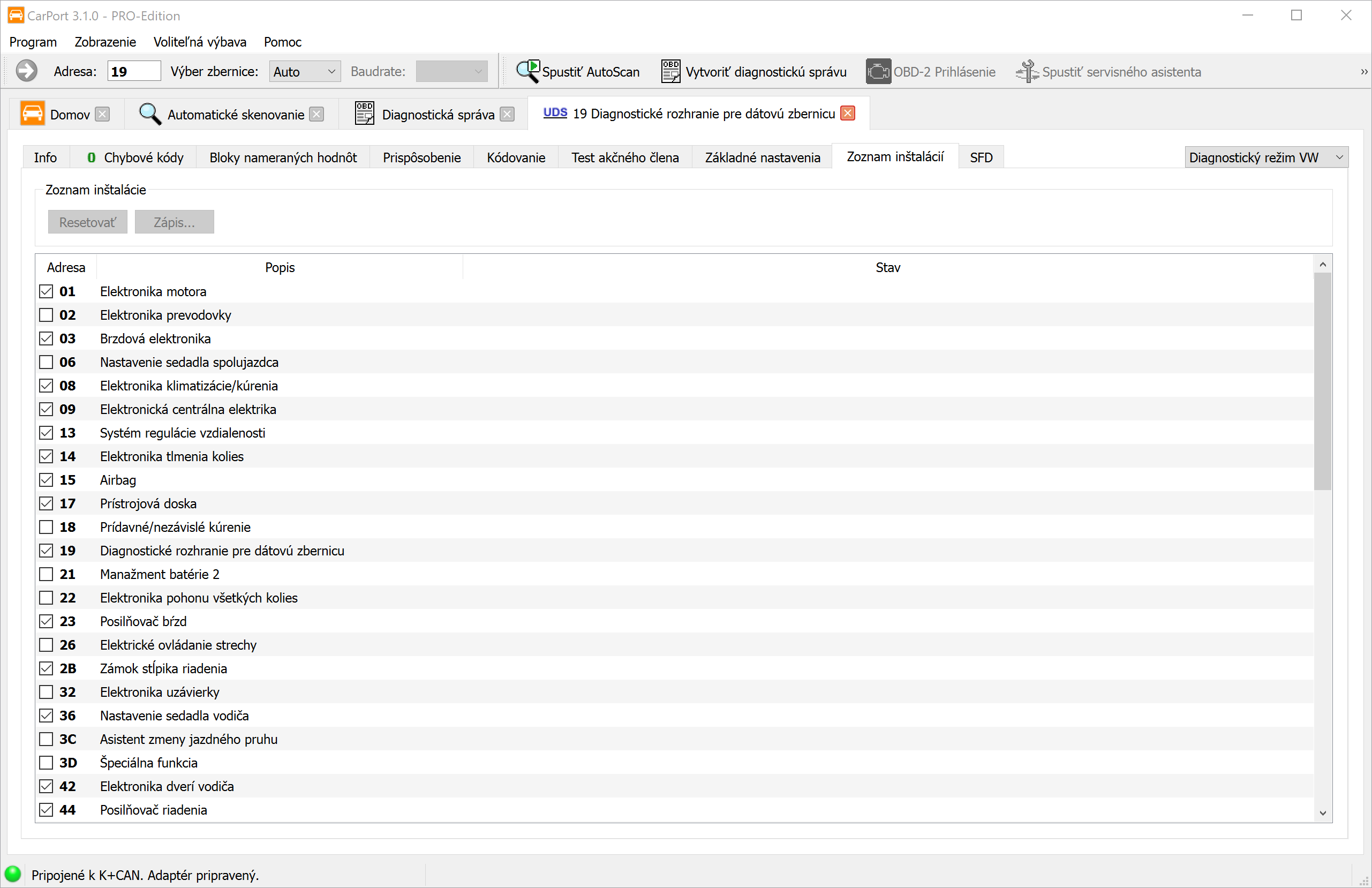Open the Voliteľná výbava menu

199,42
